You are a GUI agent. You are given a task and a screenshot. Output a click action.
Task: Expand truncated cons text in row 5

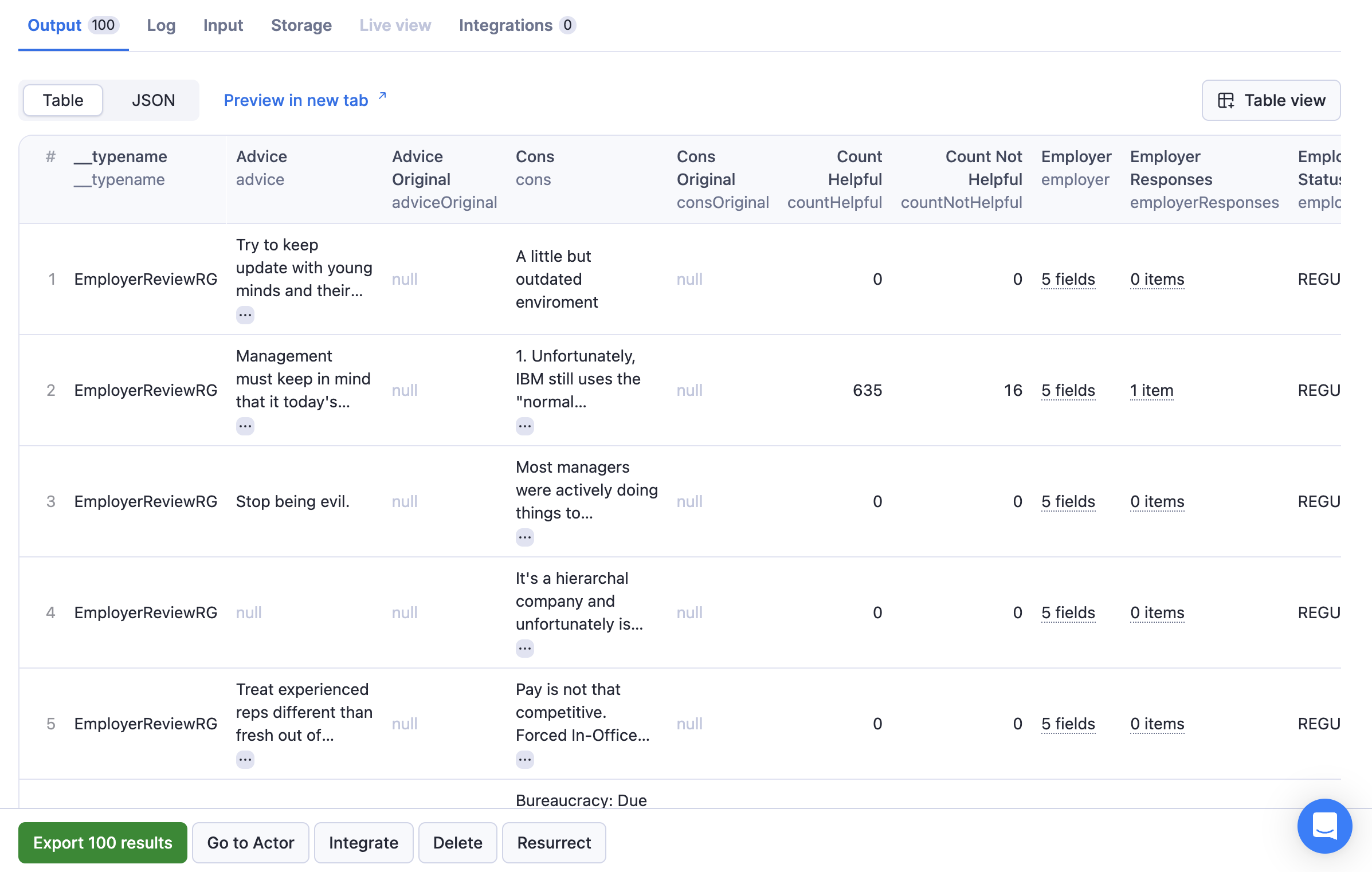pos(524,759)
